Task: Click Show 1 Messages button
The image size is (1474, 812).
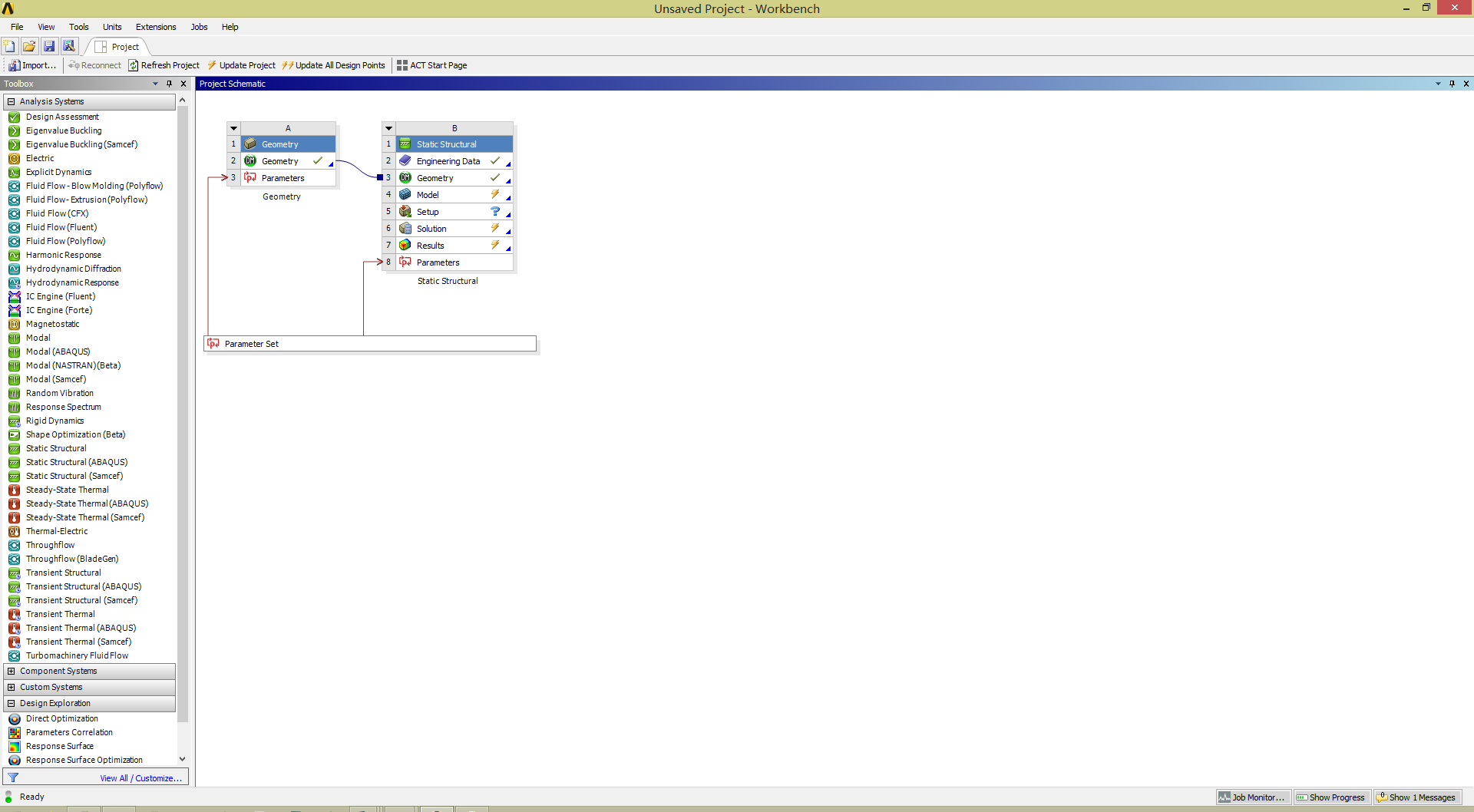Action: [1416, 797]
